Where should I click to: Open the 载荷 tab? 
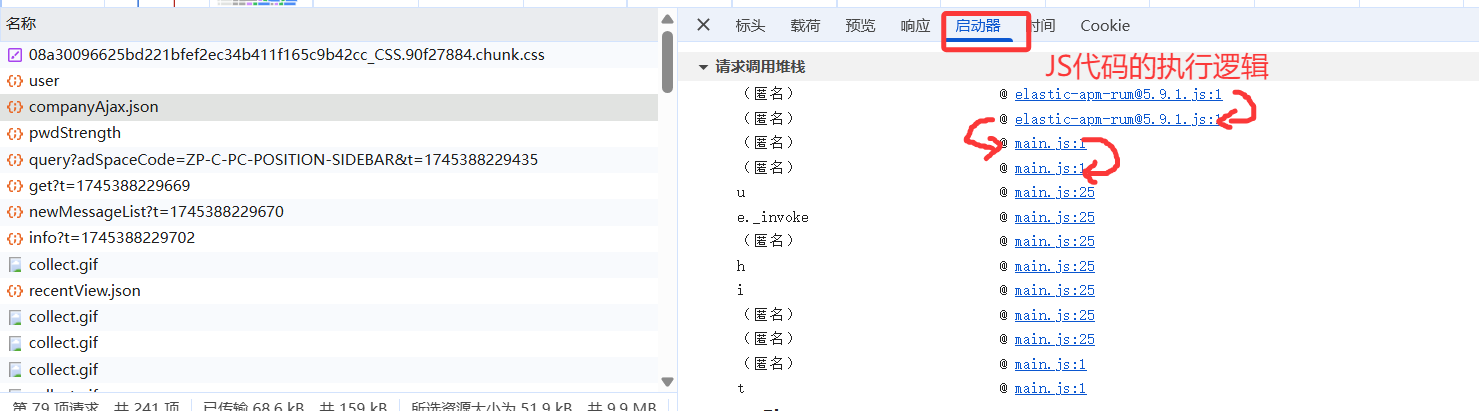click(x=805, y=26)
